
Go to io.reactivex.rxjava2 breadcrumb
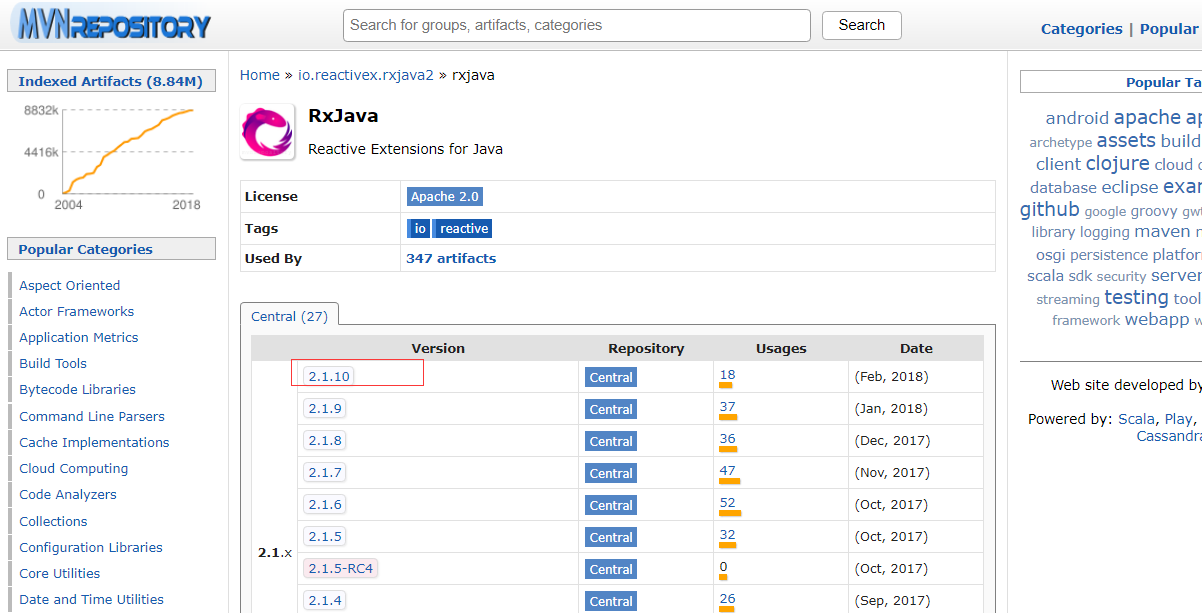point(366,75)
